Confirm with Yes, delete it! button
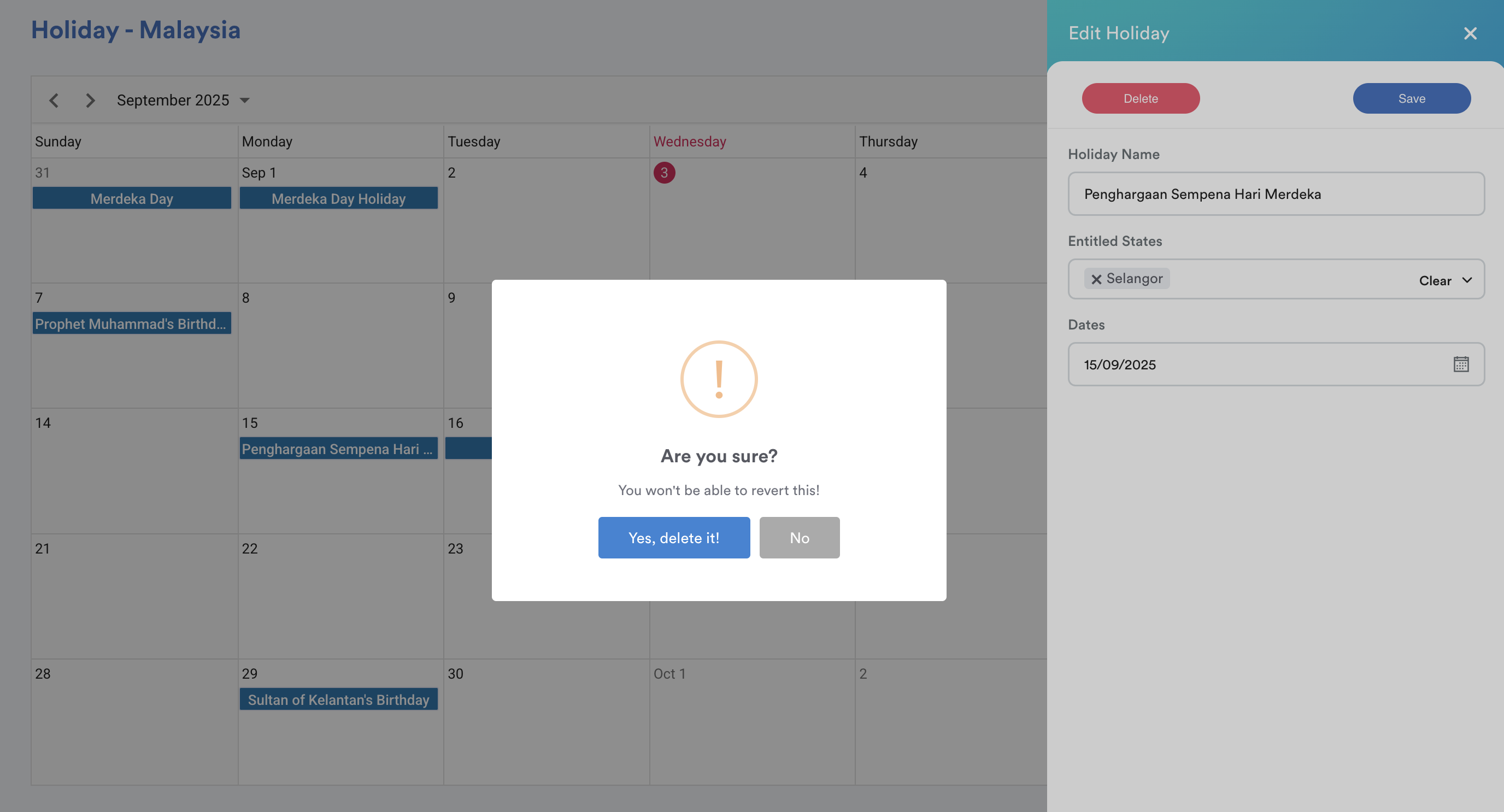The image size is (1504, 812). 674,537
